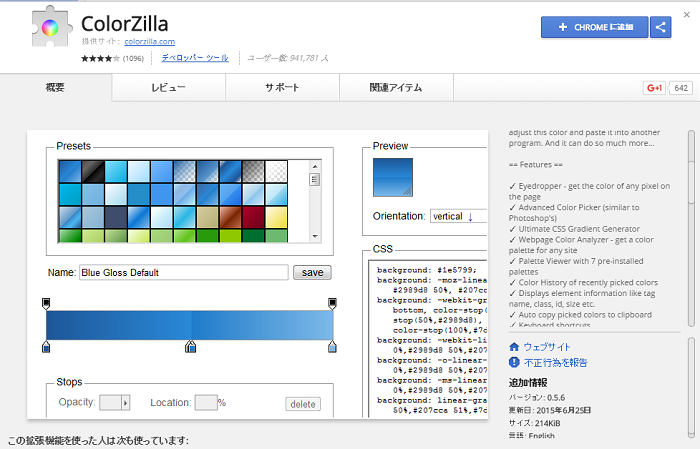Image resolution: width=700 pixels, height=449 pixels.
Task: Click the blue gradient bar
Action: (189, 325)
